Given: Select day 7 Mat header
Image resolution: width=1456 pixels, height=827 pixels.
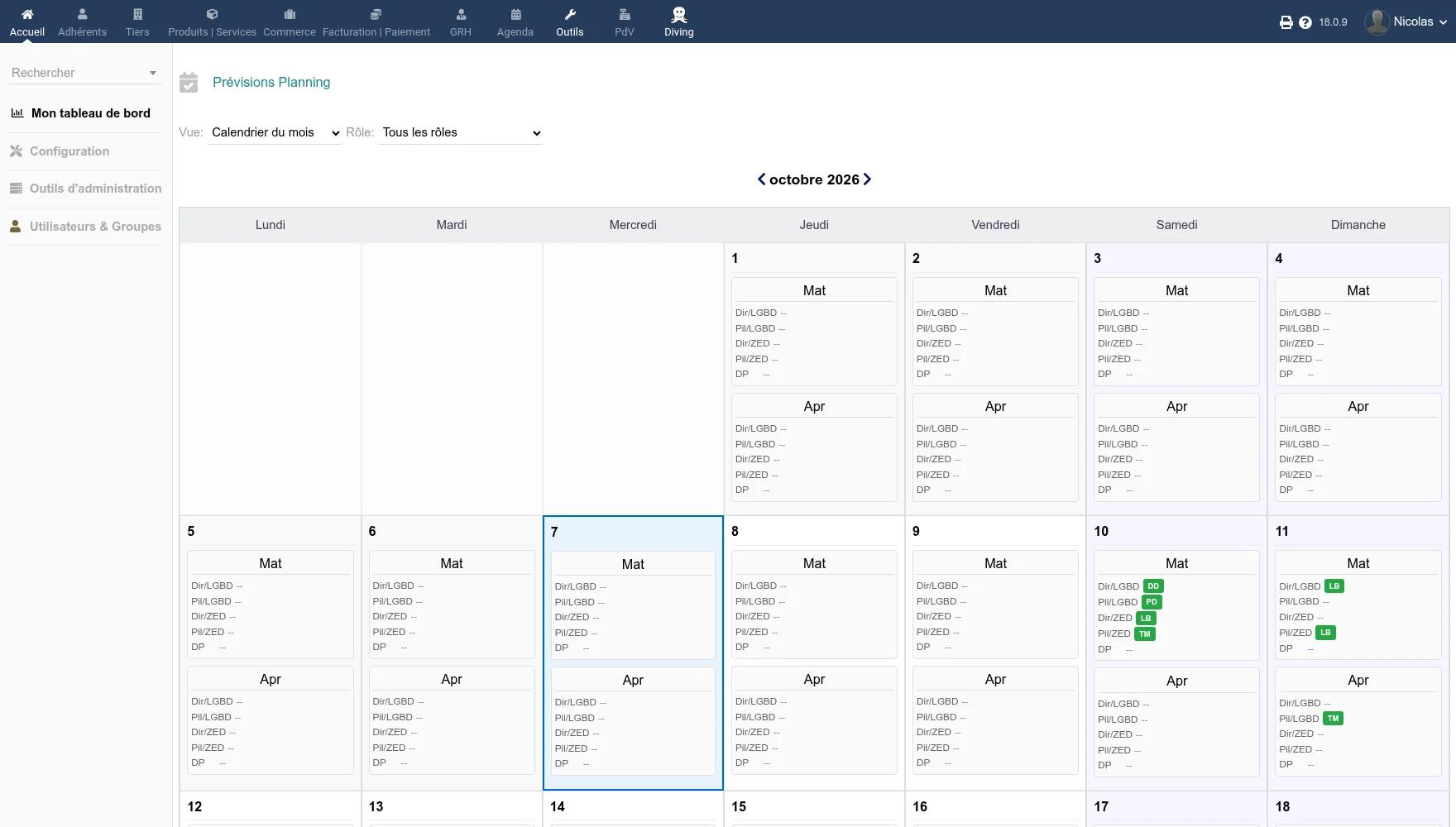Looking at the screenshot, I should pyautogui.click(x=633, y=564).
